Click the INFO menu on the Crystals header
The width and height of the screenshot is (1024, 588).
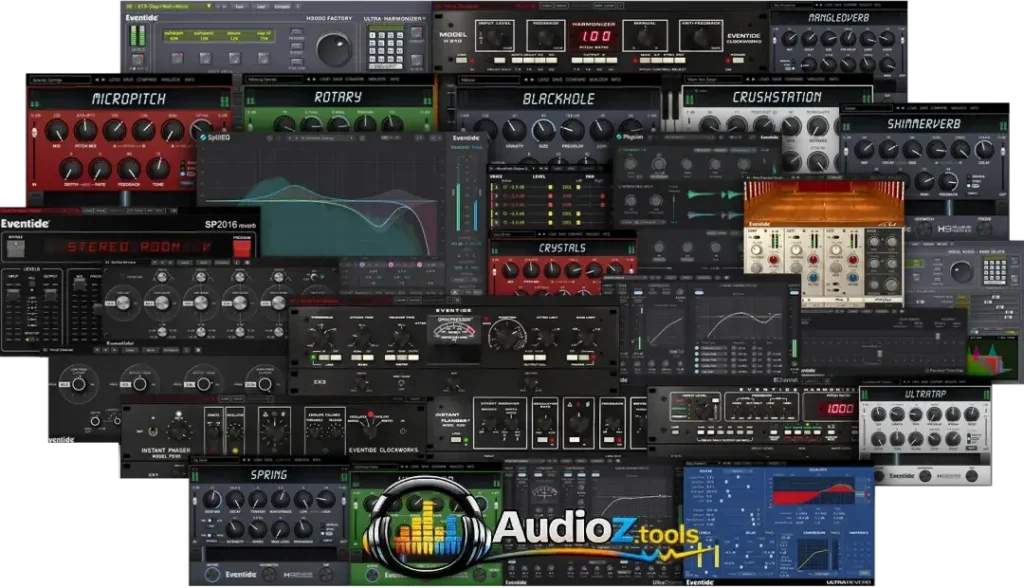[x=606, y=233]
